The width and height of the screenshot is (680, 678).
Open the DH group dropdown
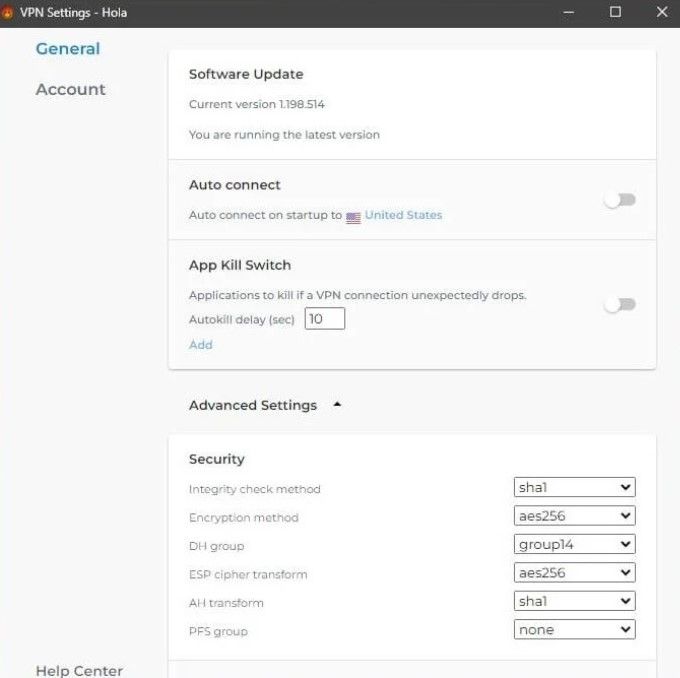(575, 544)
